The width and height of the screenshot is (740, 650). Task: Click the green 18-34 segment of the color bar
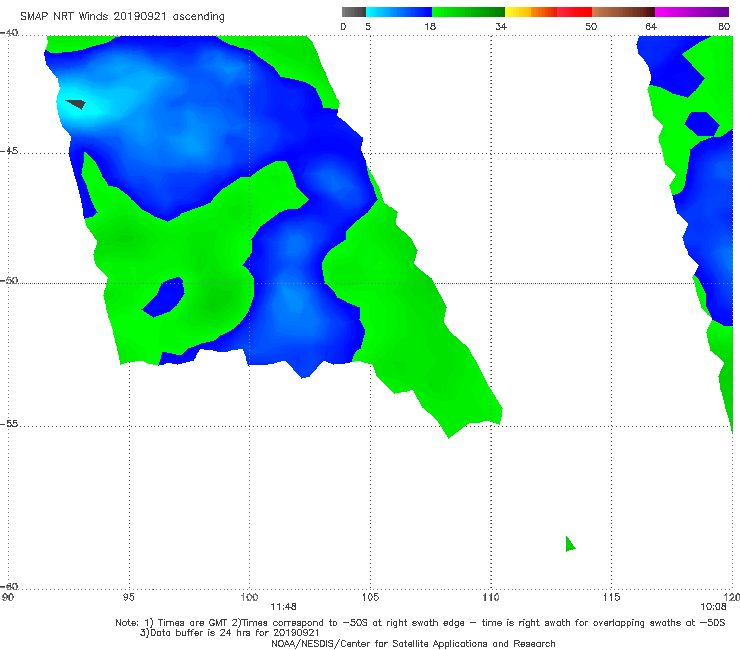(x=468, y=12)
